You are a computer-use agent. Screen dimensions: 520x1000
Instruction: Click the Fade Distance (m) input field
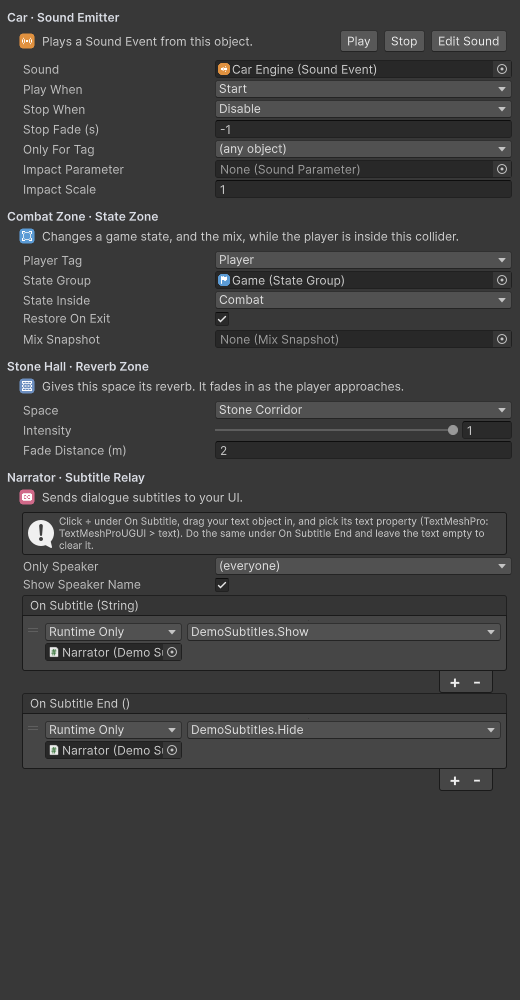coord(363,450)
